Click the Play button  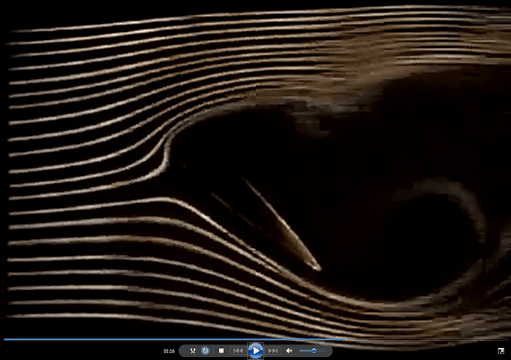256,351
